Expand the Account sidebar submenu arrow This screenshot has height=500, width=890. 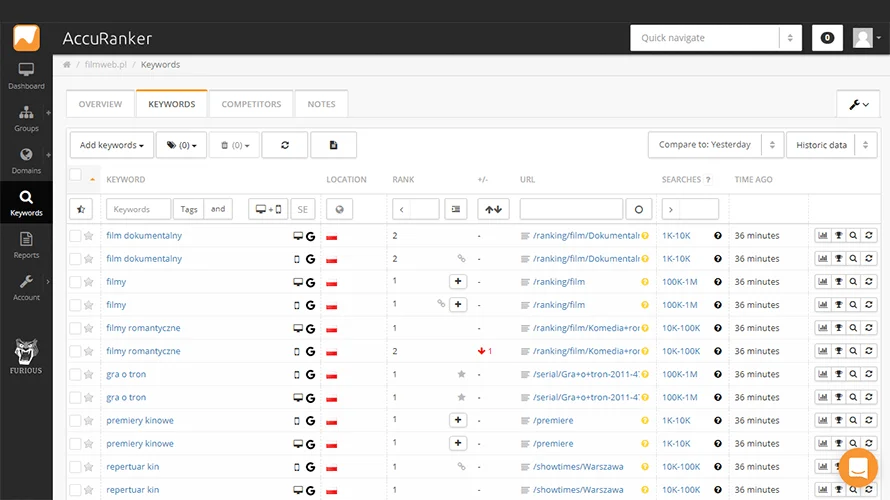48,281
